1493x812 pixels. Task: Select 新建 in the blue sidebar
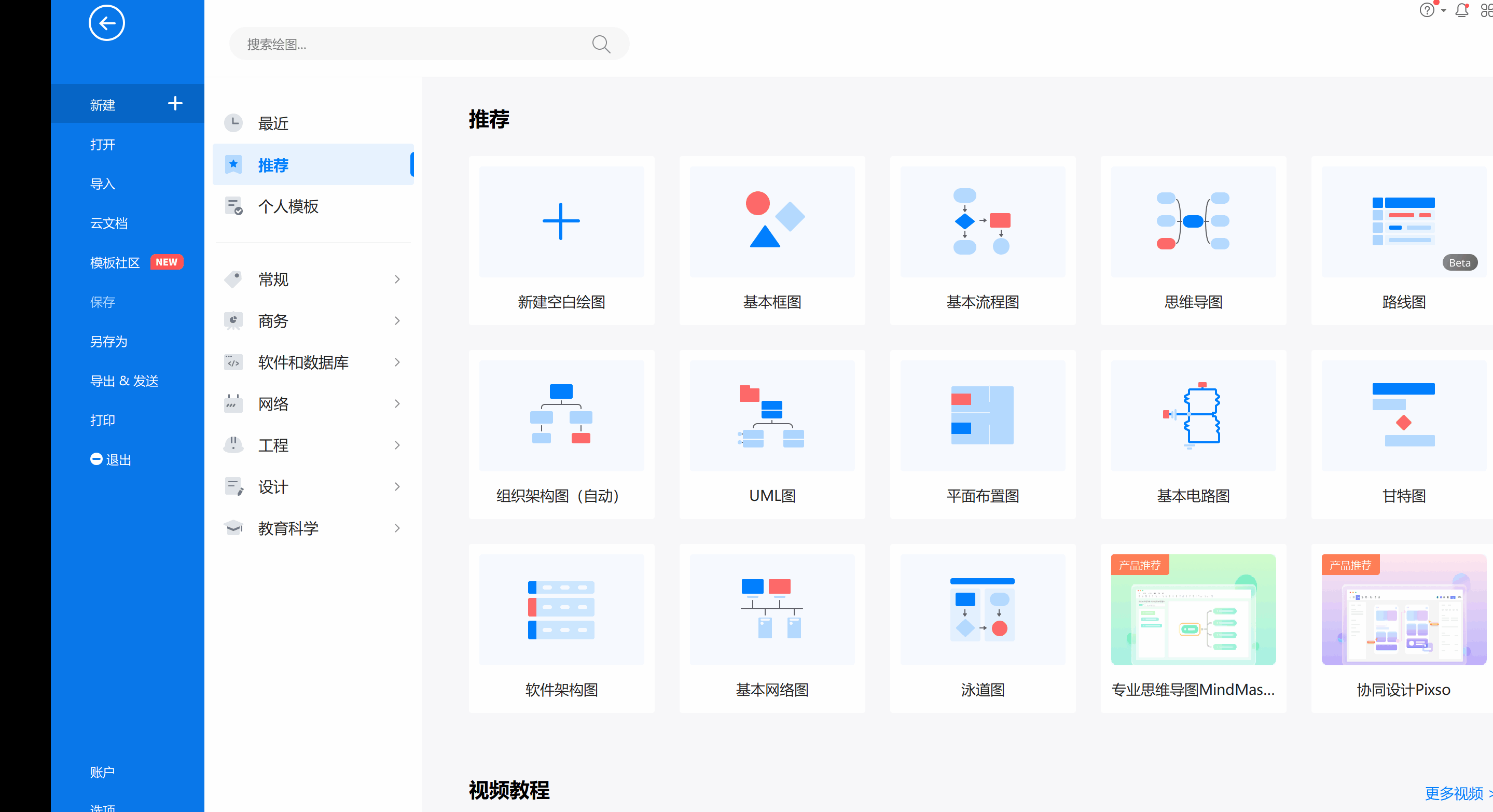click(x=128, y=104)
